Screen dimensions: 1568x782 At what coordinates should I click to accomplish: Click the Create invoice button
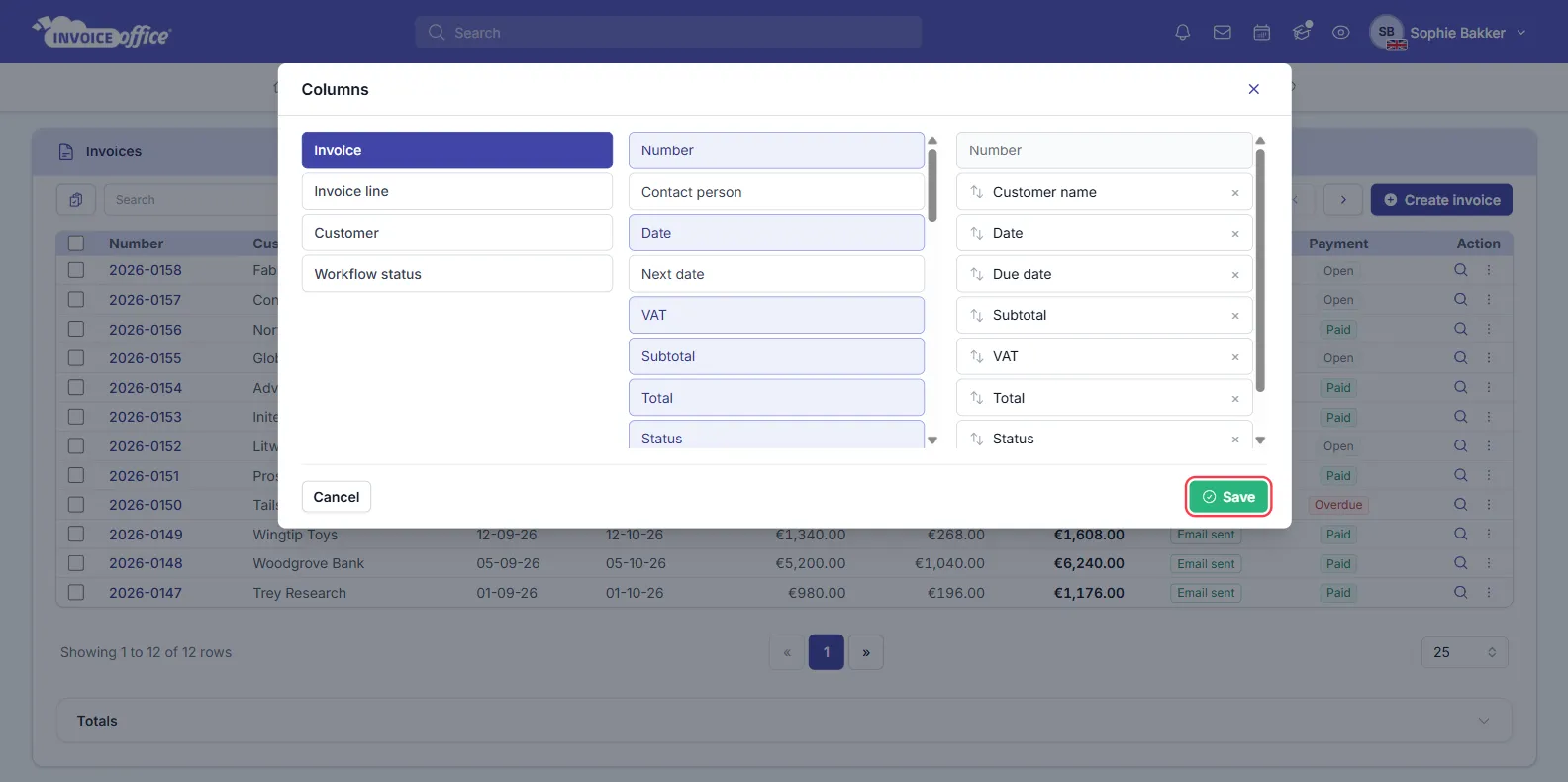point(1441,200)
